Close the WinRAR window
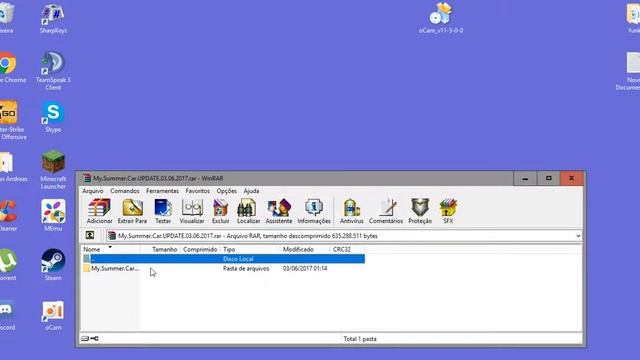Image resolution: width=640 pixels, height=360 pixels. pyautogui.click(x=571, y=178)
